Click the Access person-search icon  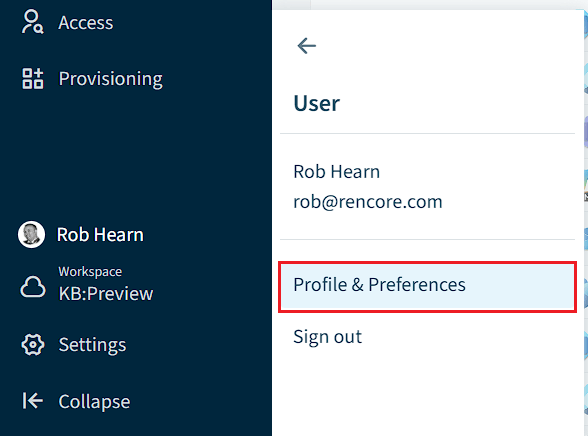tap(32, 22)
